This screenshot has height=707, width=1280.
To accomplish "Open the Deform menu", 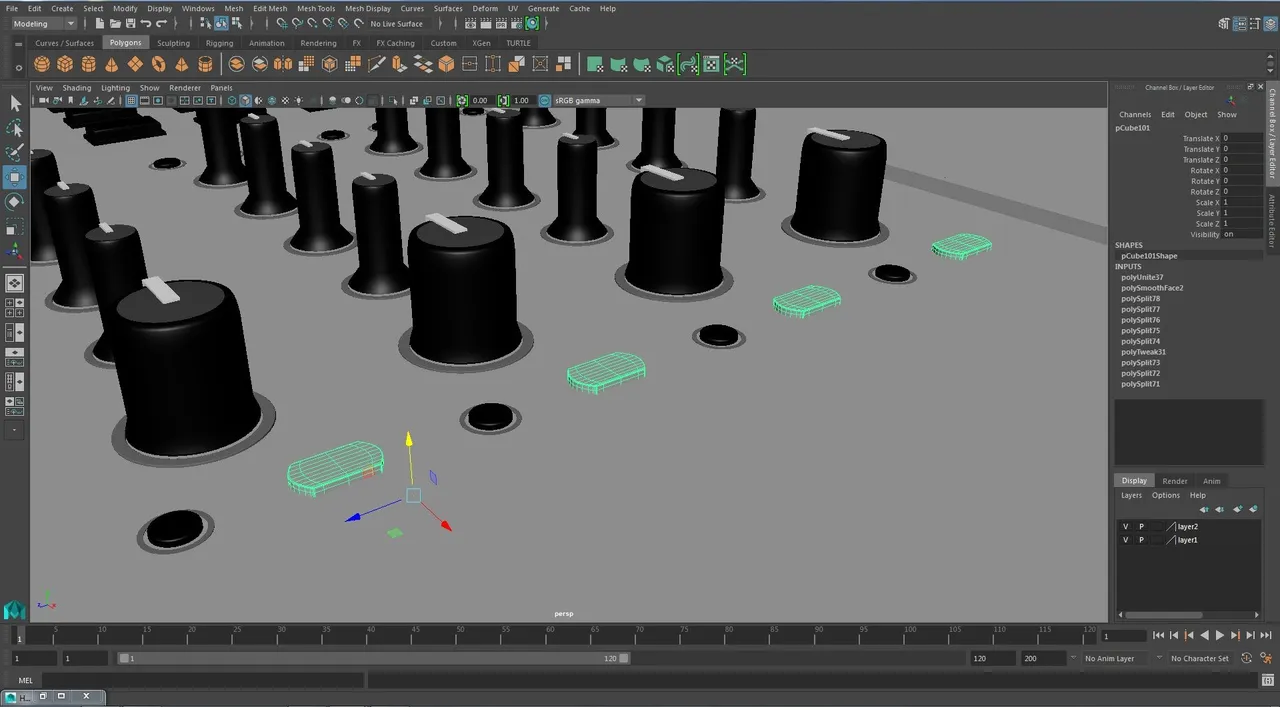I will click(485, 8).
